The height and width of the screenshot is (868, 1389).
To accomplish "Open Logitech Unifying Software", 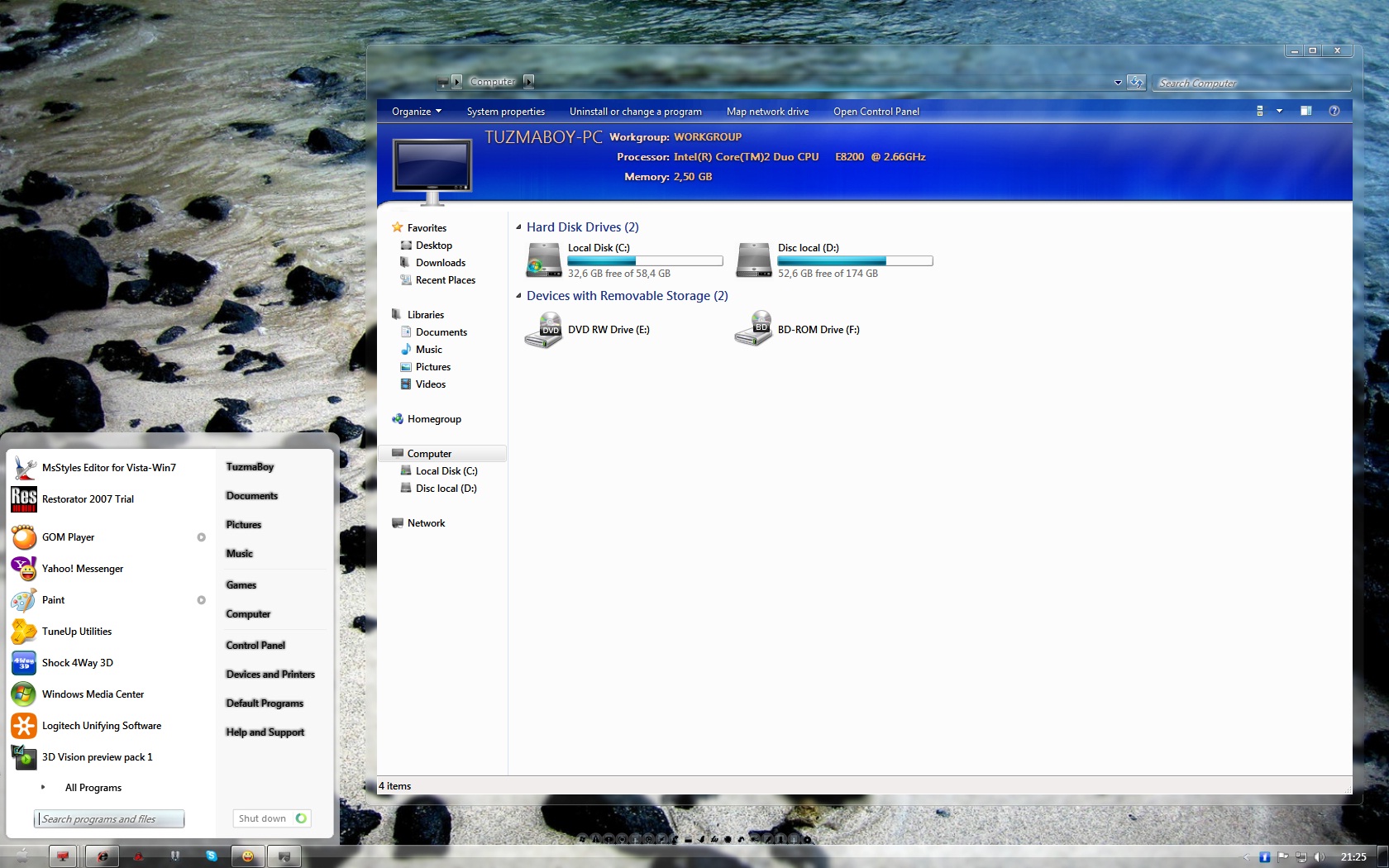I will click(x=101, y=726).
